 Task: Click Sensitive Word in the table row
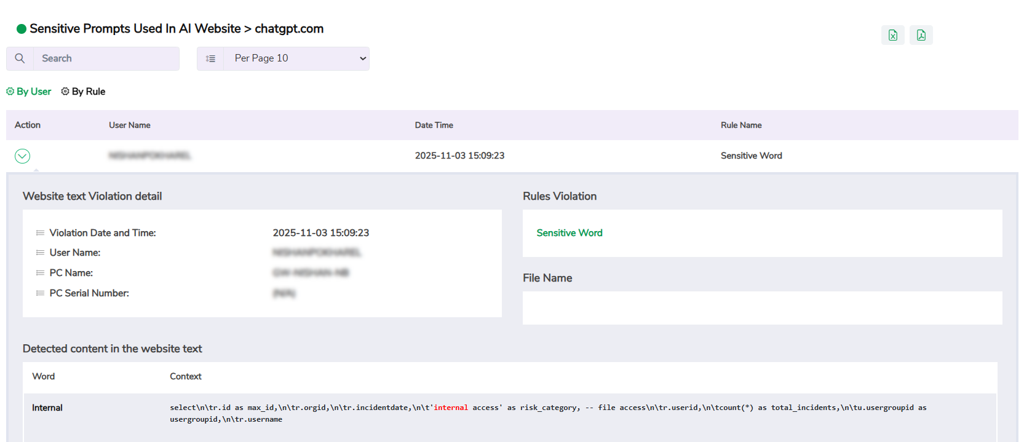click(x=751, y=156)
